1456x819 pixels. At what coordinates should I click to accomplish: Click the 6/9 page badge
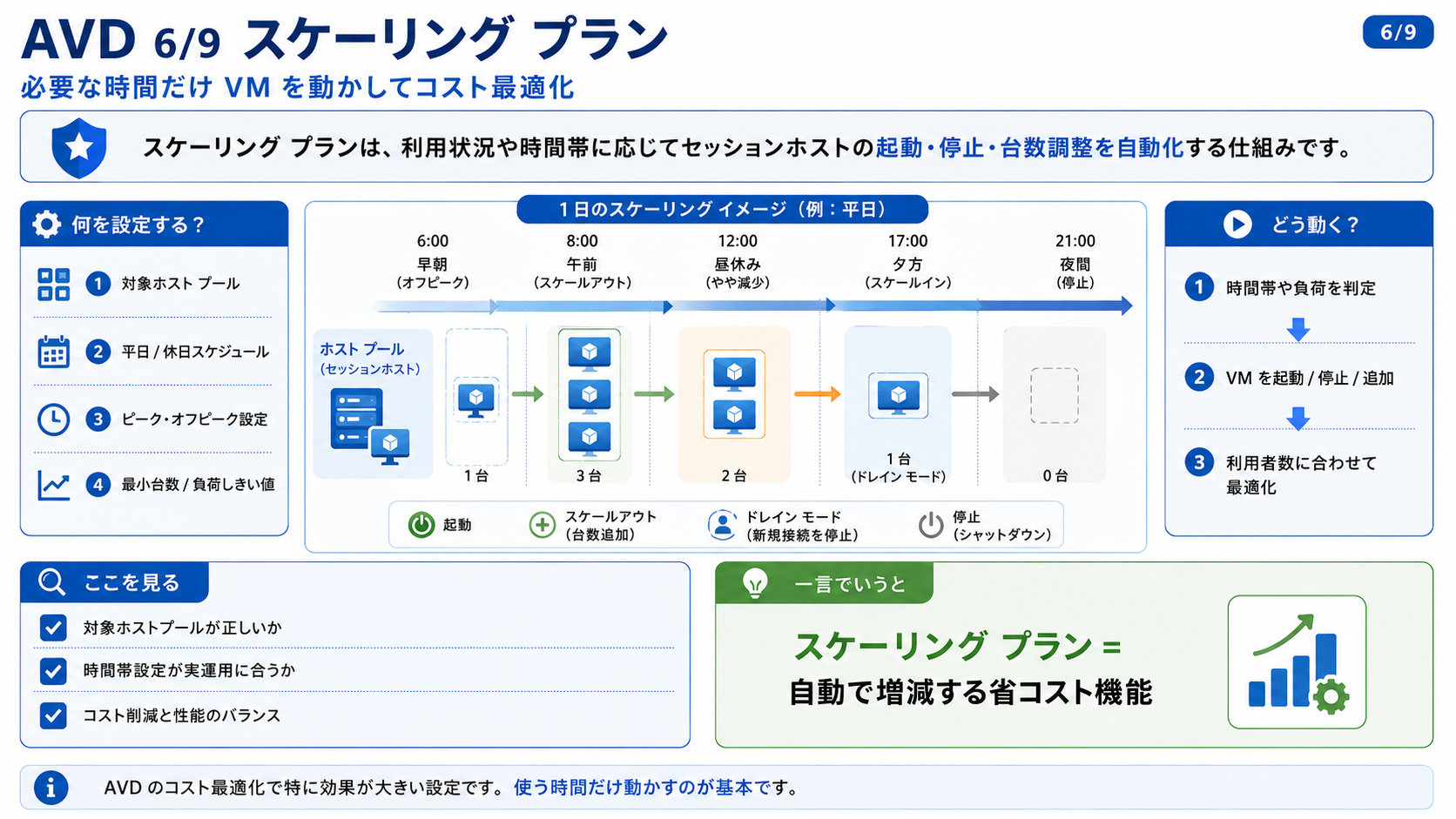click(1398, 32)
